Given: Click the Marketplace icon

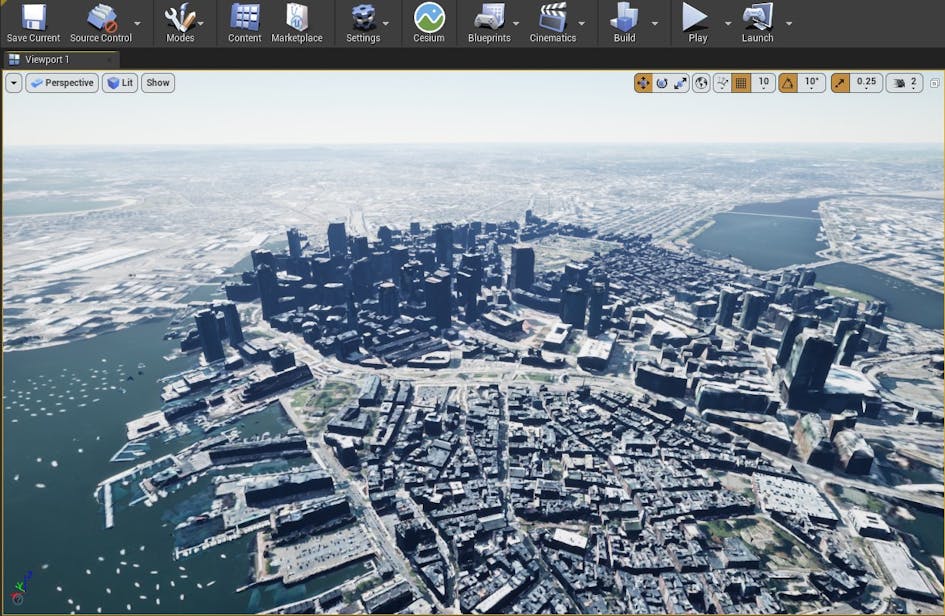Looking at the screenshot, I should click(x=296, y=22).
